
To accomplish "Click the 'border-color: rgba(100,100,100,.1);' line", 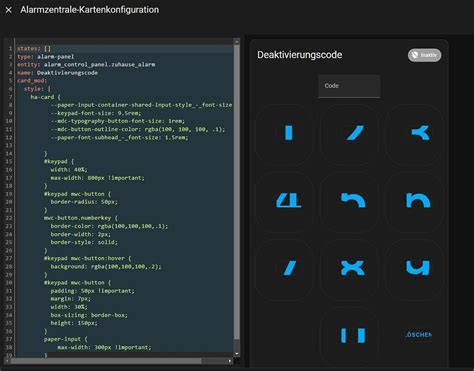I will click(109, 226).
